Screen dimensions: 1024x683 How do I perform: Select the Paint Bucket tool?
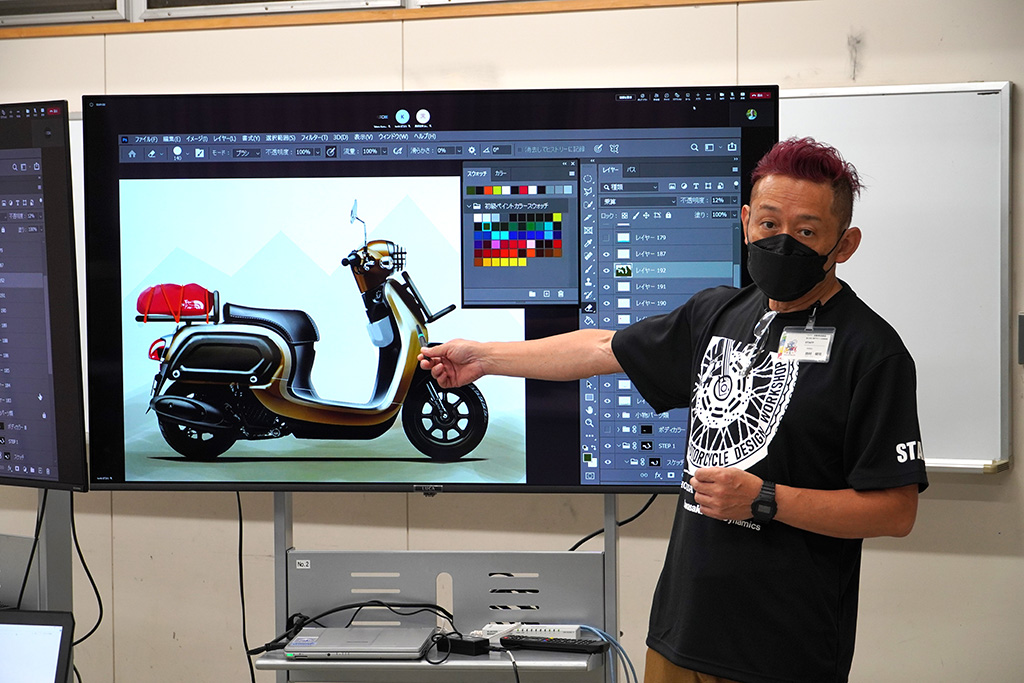[588, 321]
